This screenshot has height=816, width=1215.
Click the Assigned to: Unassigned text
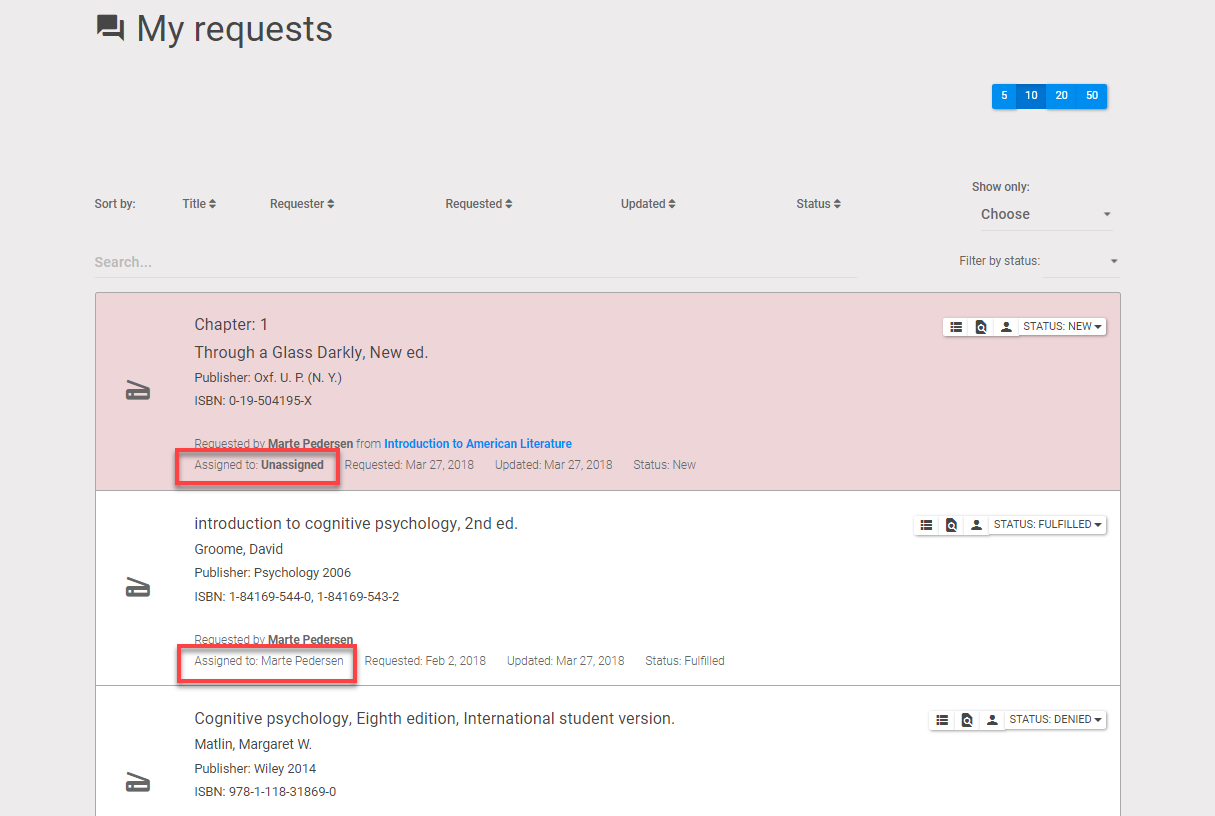coord(259,465)
